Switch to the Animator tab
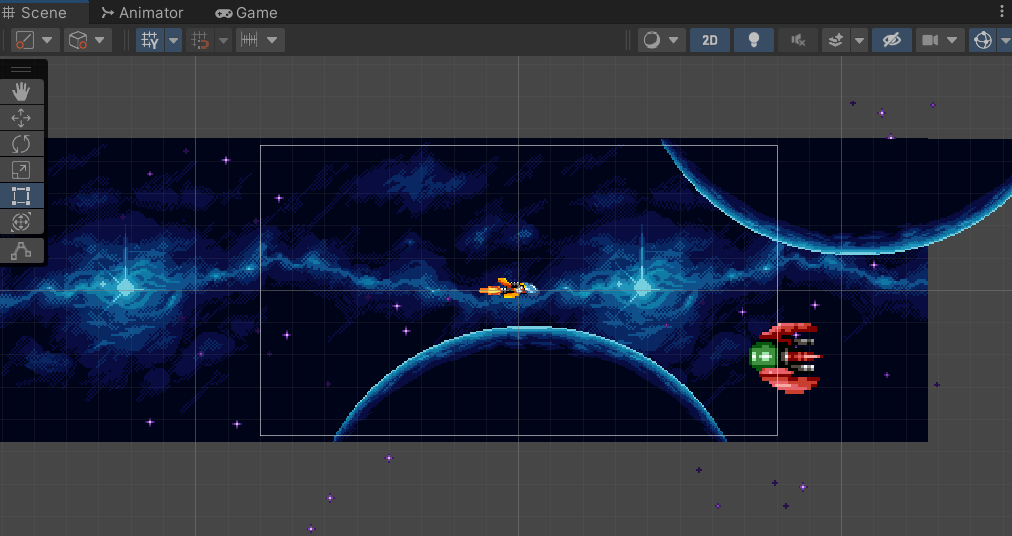1012x536 pixels. (x=143, y=13)
